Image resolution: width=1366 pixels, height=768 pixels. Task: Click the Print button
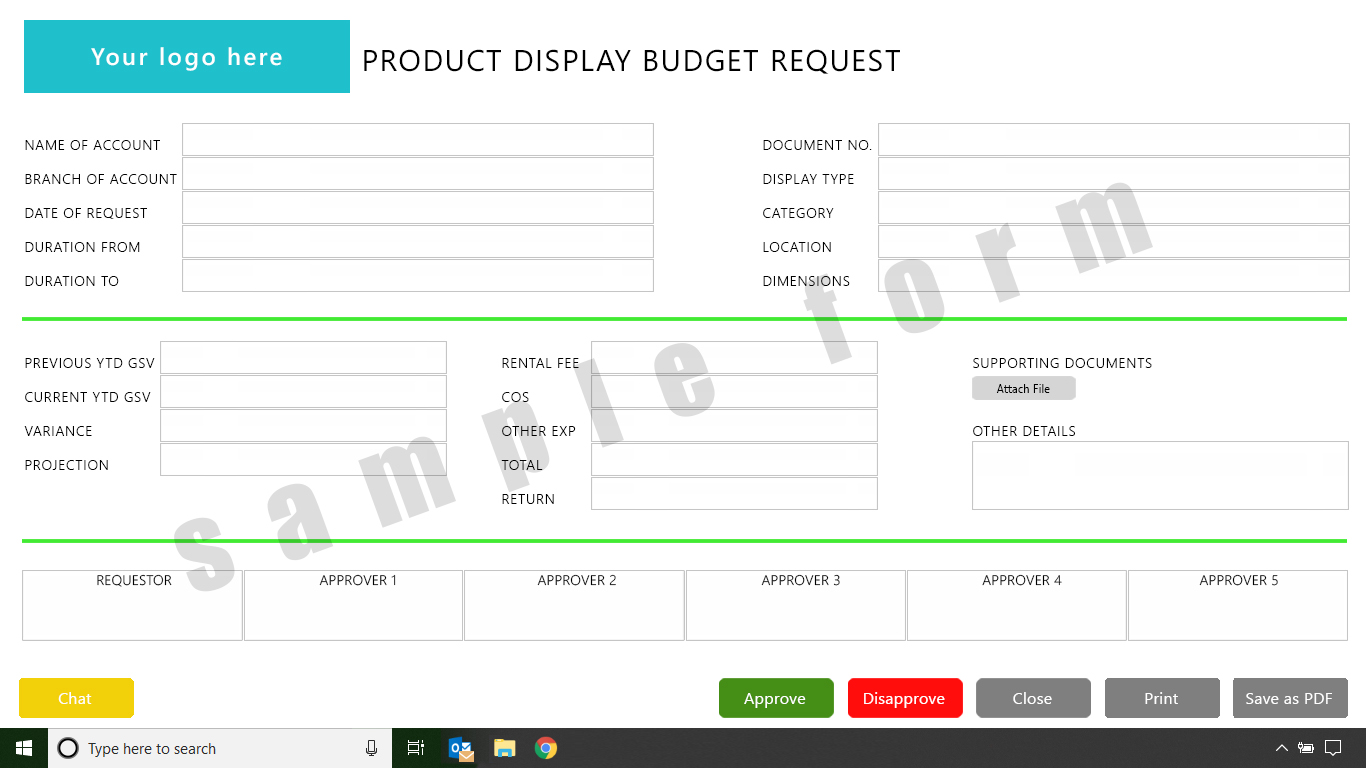click(1162, 698)
